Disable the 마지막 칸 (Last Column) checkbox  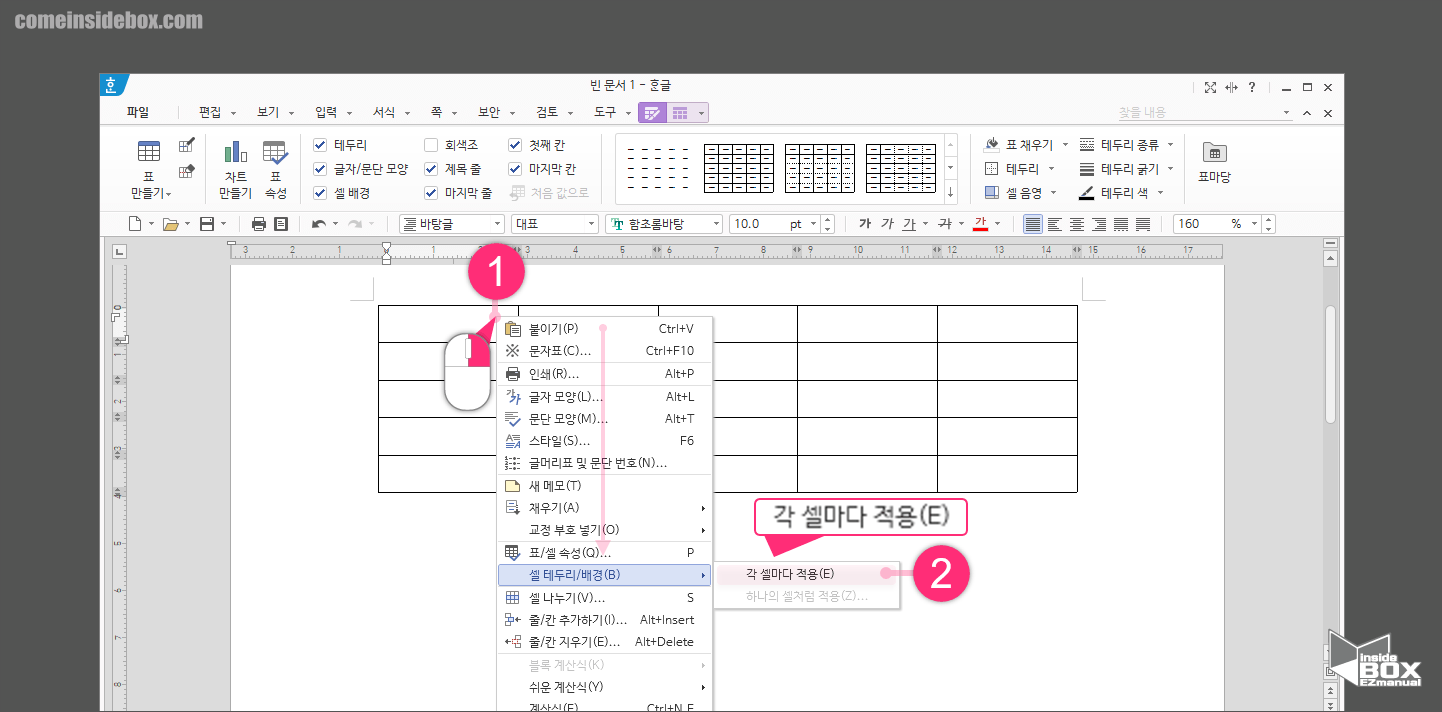coord(514,166)
